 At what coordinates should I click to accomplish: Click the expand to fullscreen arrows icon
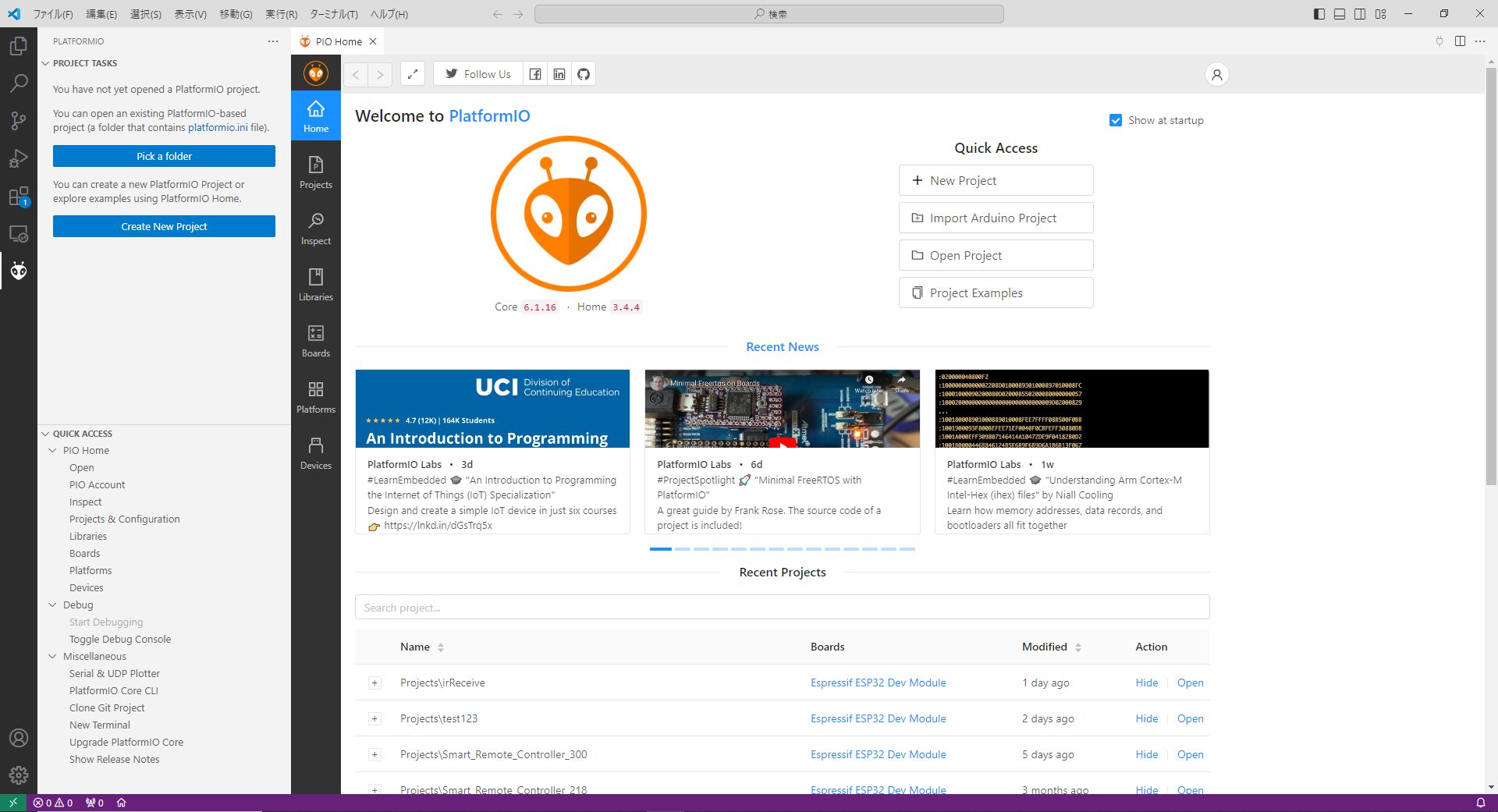click(x=412, y=74)
